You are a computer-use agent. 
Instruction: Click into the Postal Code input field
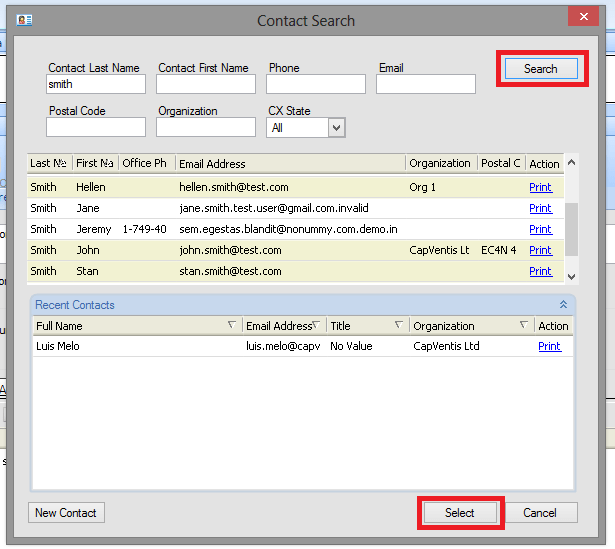96,128
